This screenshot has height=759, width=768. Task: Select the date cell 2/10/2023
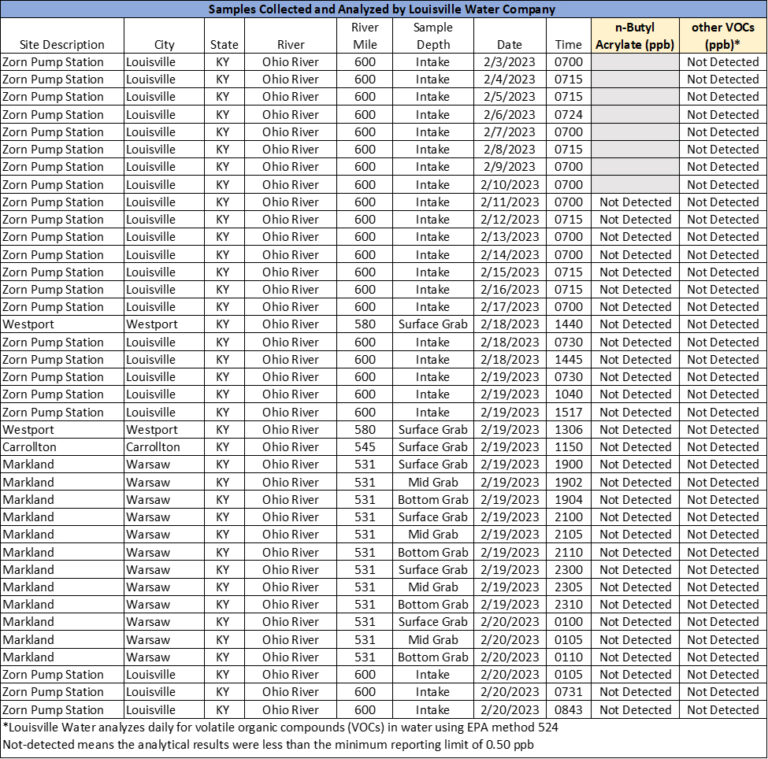click(x=510, y=185)
